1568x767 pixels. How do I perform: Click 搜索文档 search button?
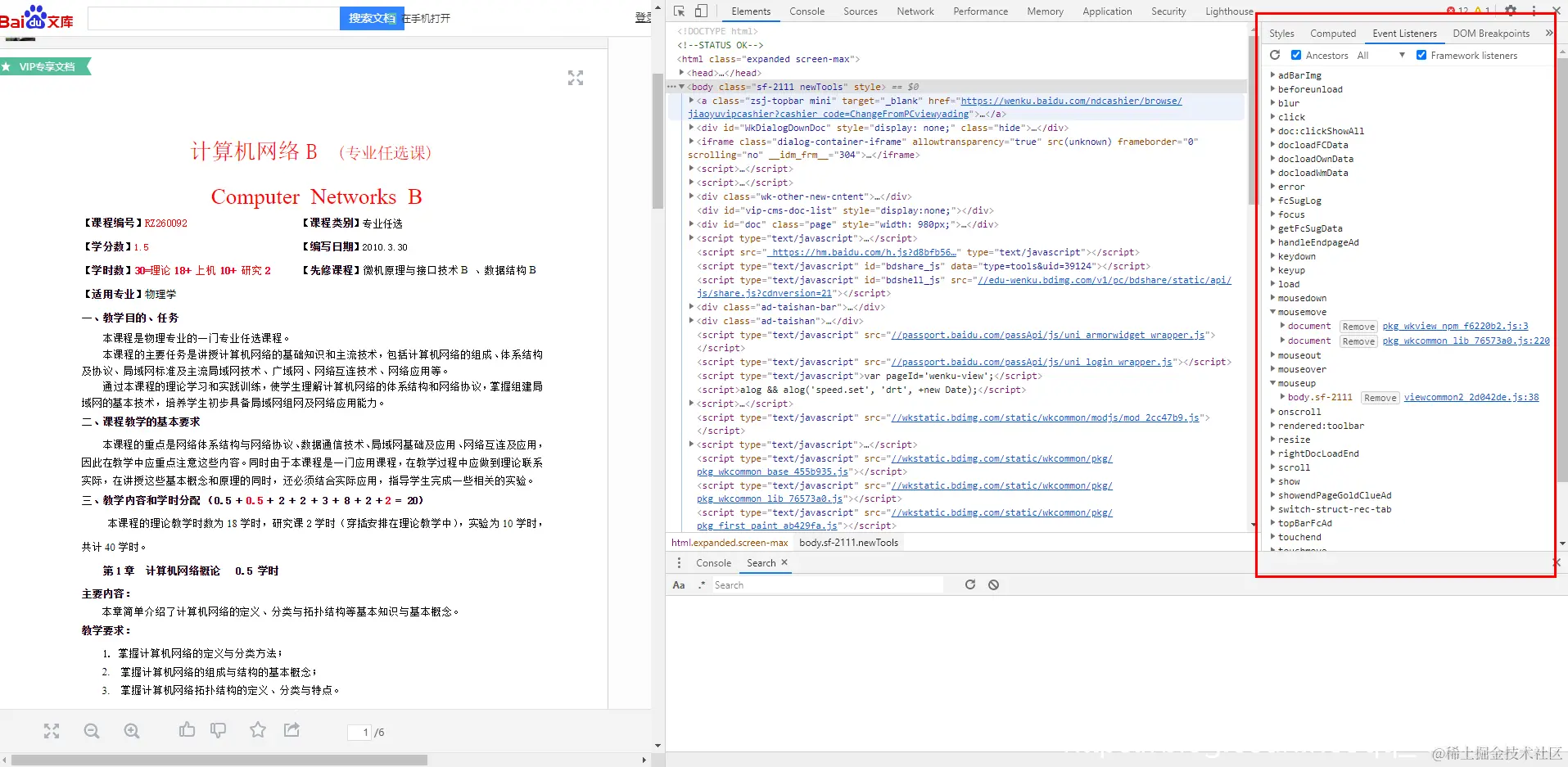point(372,18)
